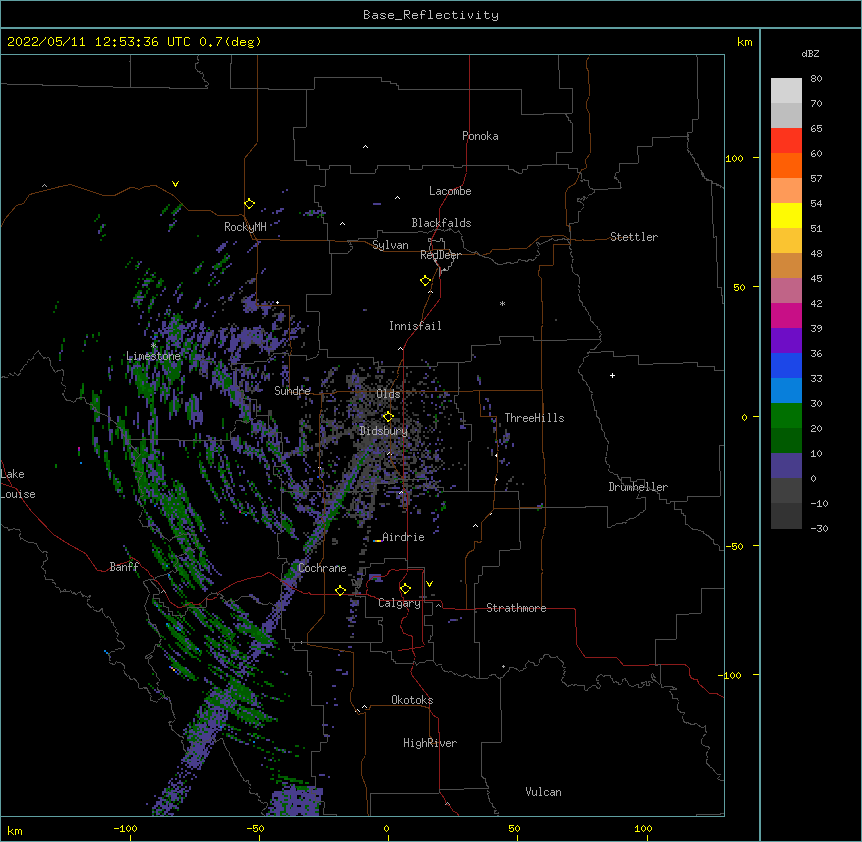This screenshot has height=842, width=862.
Task: Pick the slate purple swatch above 0 label
Action: (x=786, y=466)
